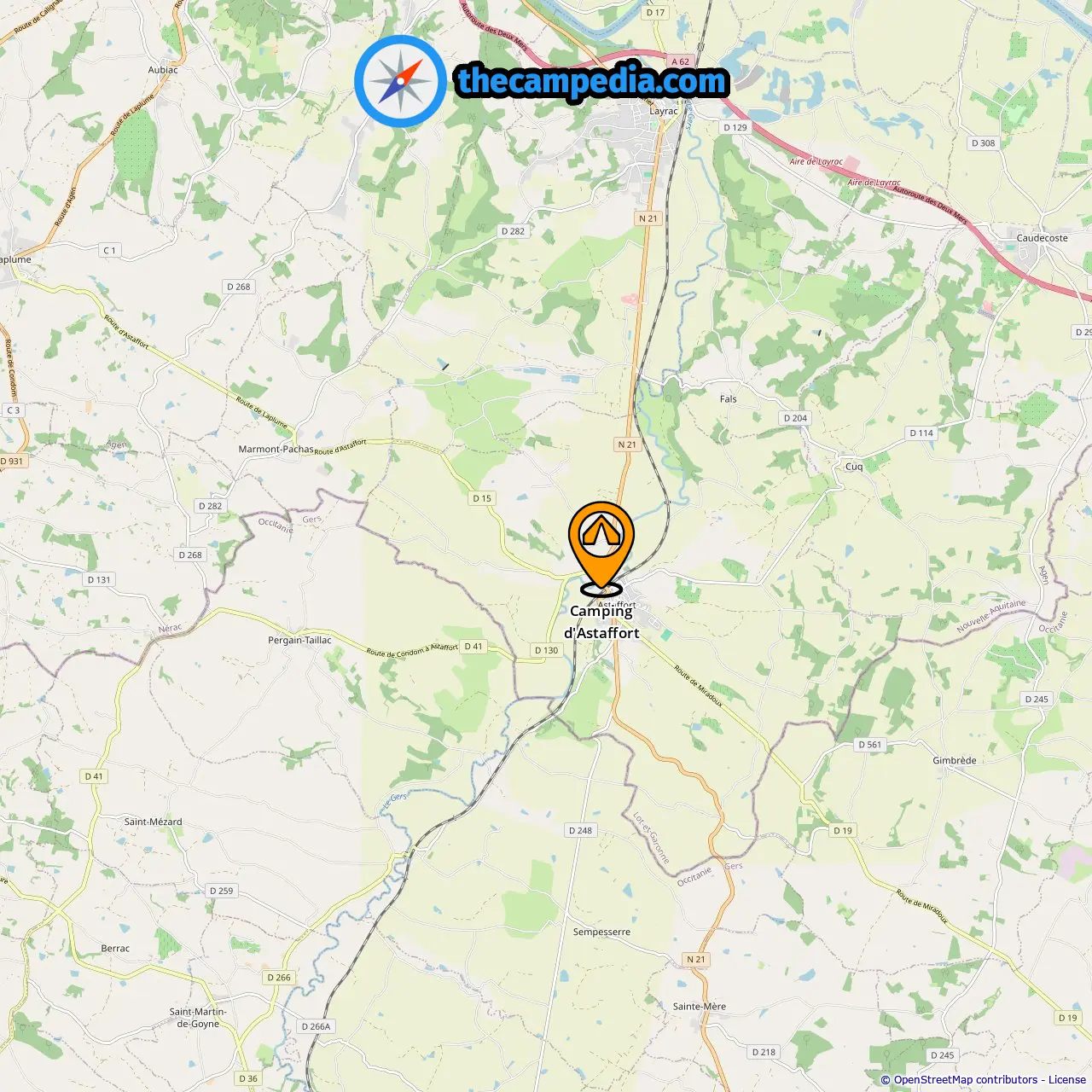This screenshot has height=1092, width=1092.
Task: Open the License link in attribution
Action: (x=1067, y=1079)
